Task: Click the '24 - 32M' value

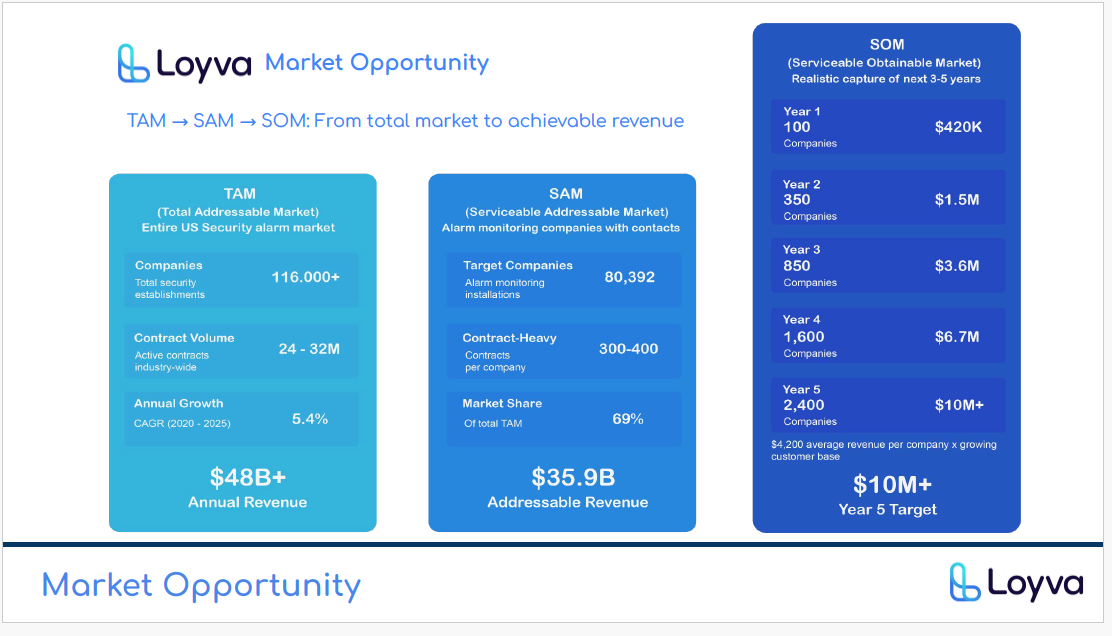Action: pos(309,349)
